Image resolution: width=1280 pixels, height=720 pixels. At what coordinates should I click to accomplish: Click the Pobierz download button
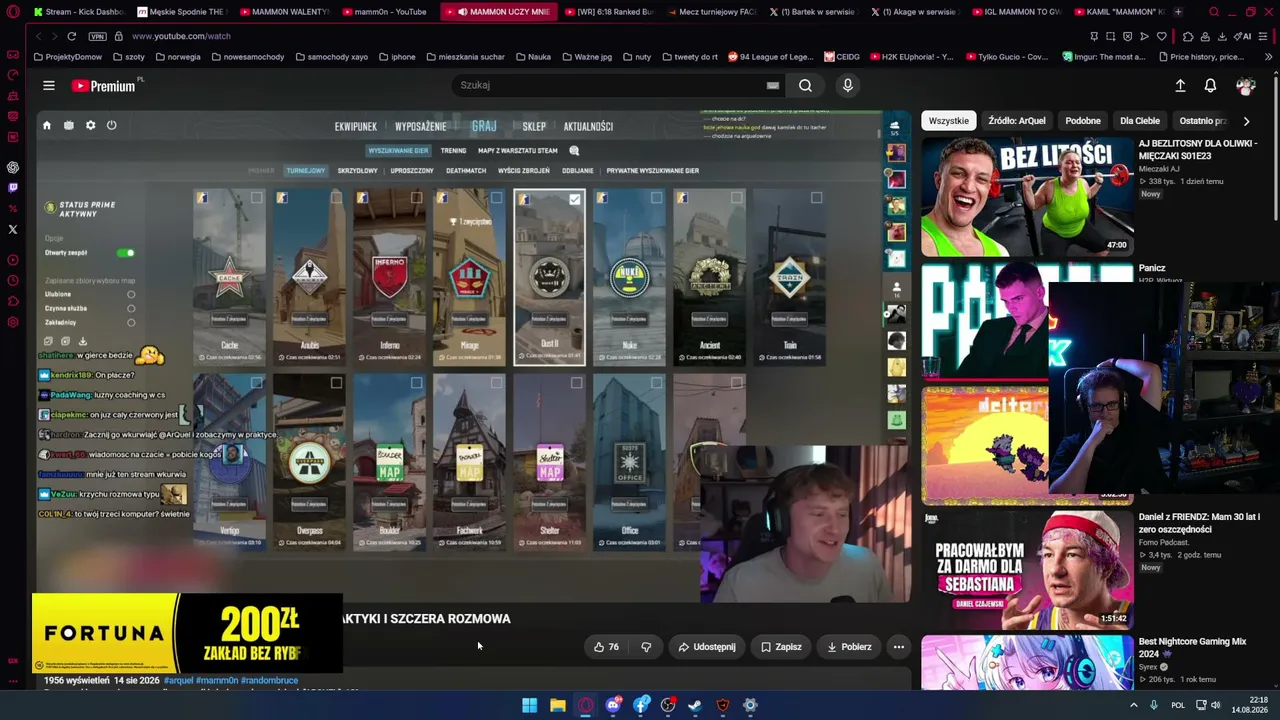coord(849,647)
